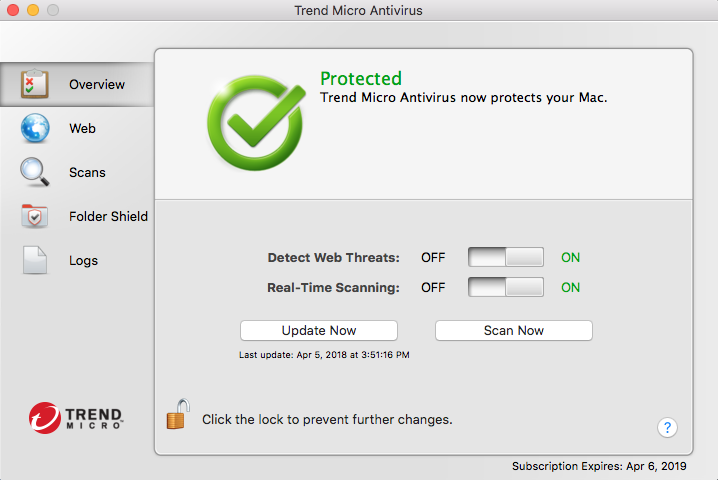
Task: Minimize the Trend Micro Antivirus window
Action: 32,11
